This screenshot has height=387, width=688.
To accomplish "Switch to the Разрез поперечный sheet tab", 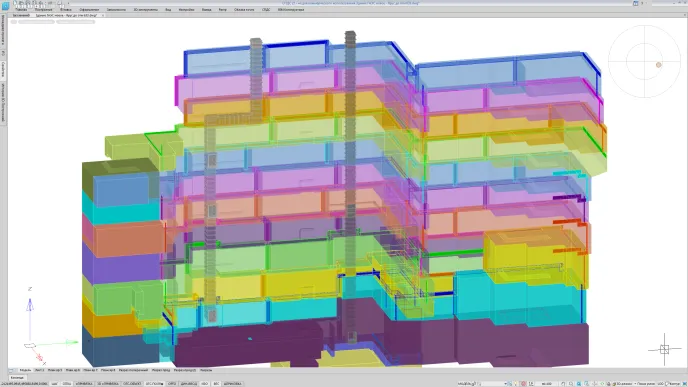I will (133, 370).
